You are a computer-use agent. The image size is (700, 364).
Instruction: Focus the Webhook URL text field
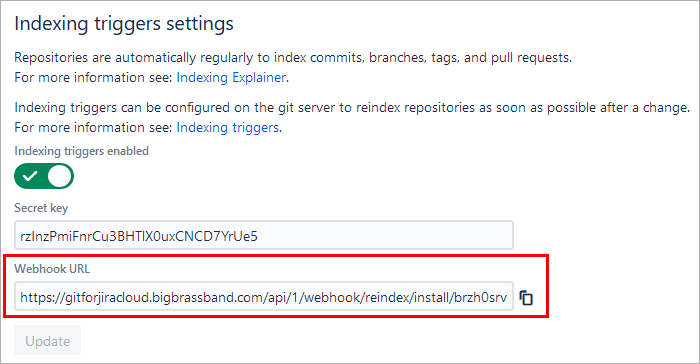pyautogui.click(x=264, y=296)
